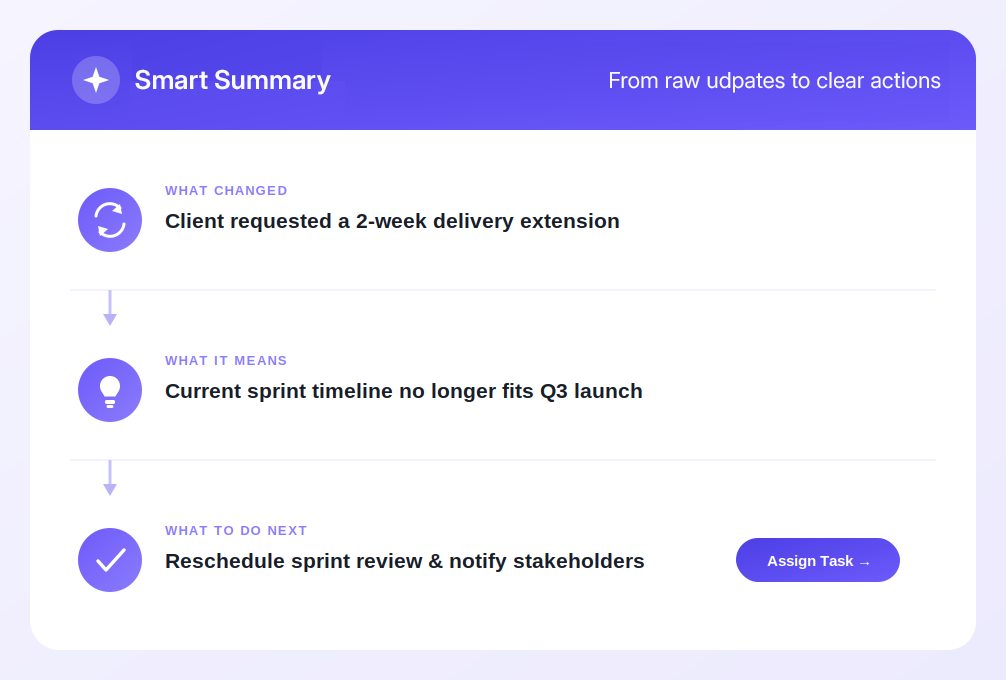The image size is (1006, 680).
Task: Select the Smart Summary title
Action: [232, 80]
